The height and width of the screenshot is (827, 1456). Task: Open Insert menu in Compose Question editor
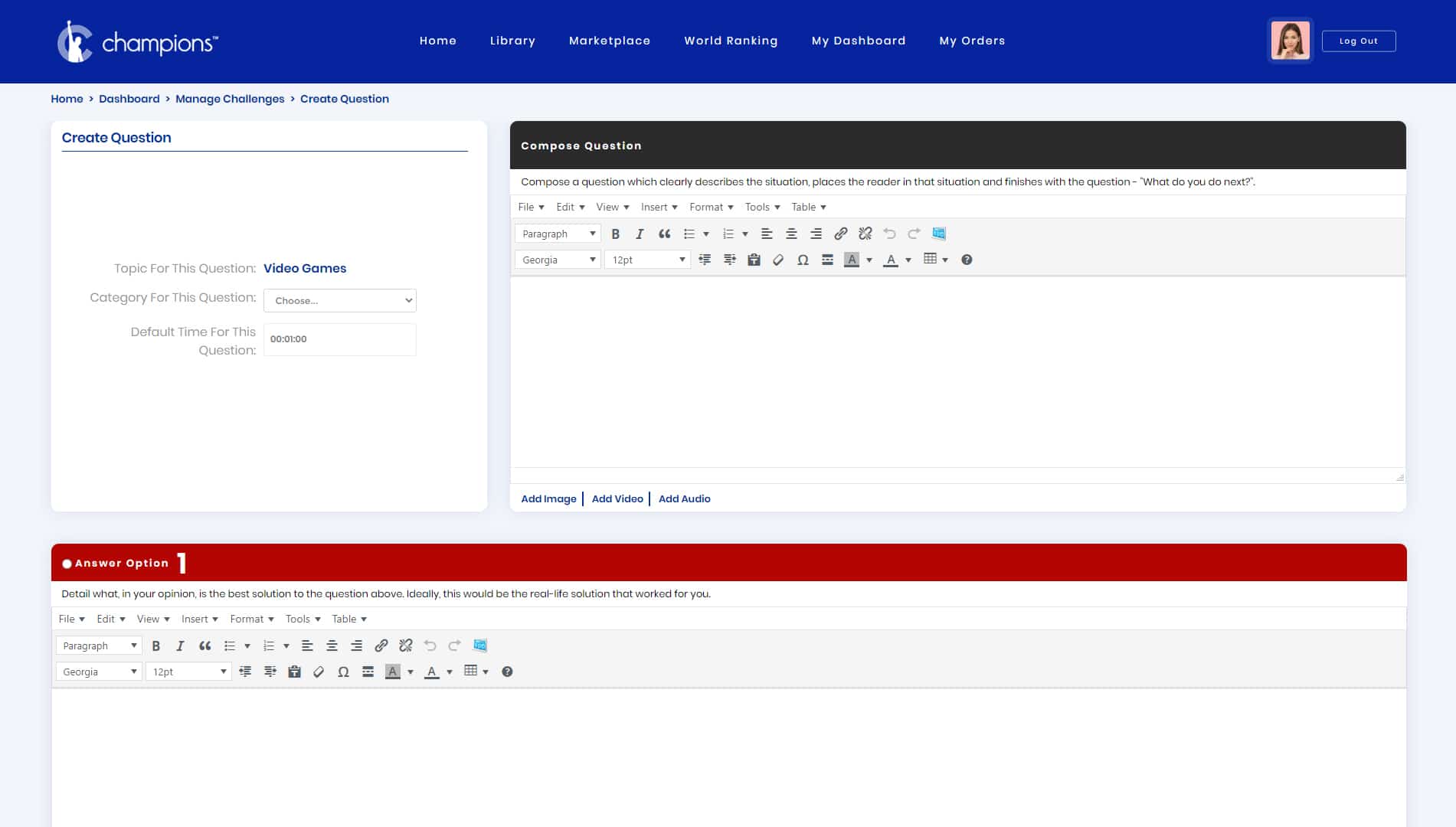tap(659, 208)
